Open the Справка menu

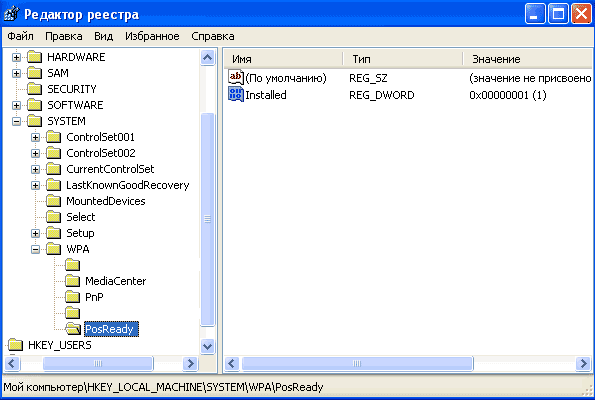point(212,36)
